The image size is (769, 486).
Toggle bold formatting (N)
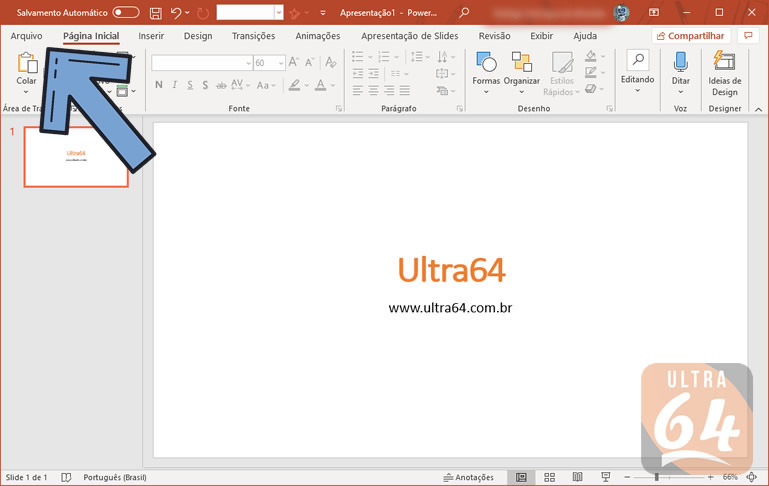159,86
